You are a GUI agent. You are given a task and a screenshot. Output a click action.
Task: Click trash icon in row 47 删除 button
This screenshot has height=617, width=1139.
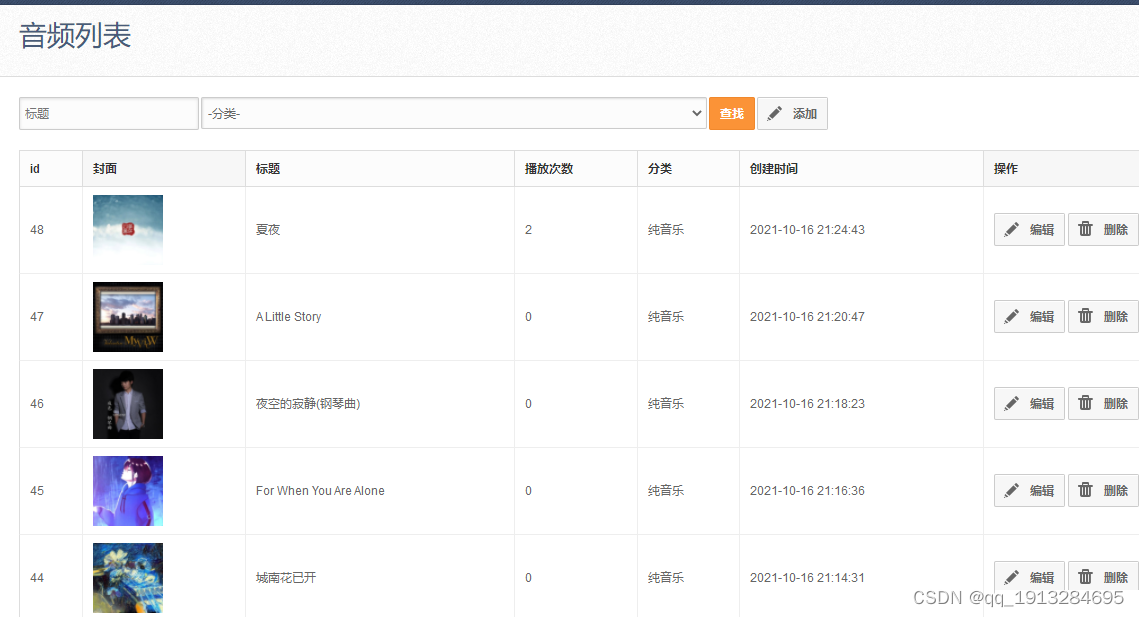[x=1085, y=315]
